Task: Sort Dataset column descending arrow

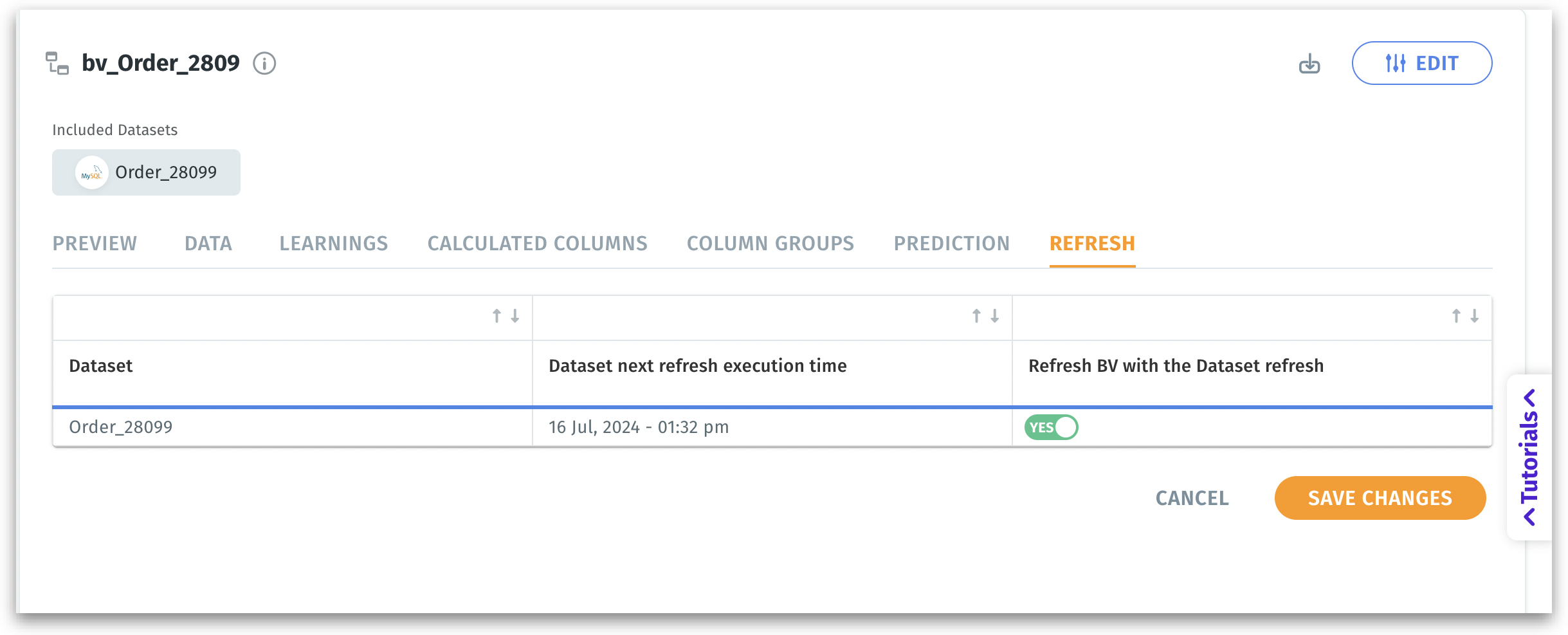Action: pos(515,316)
